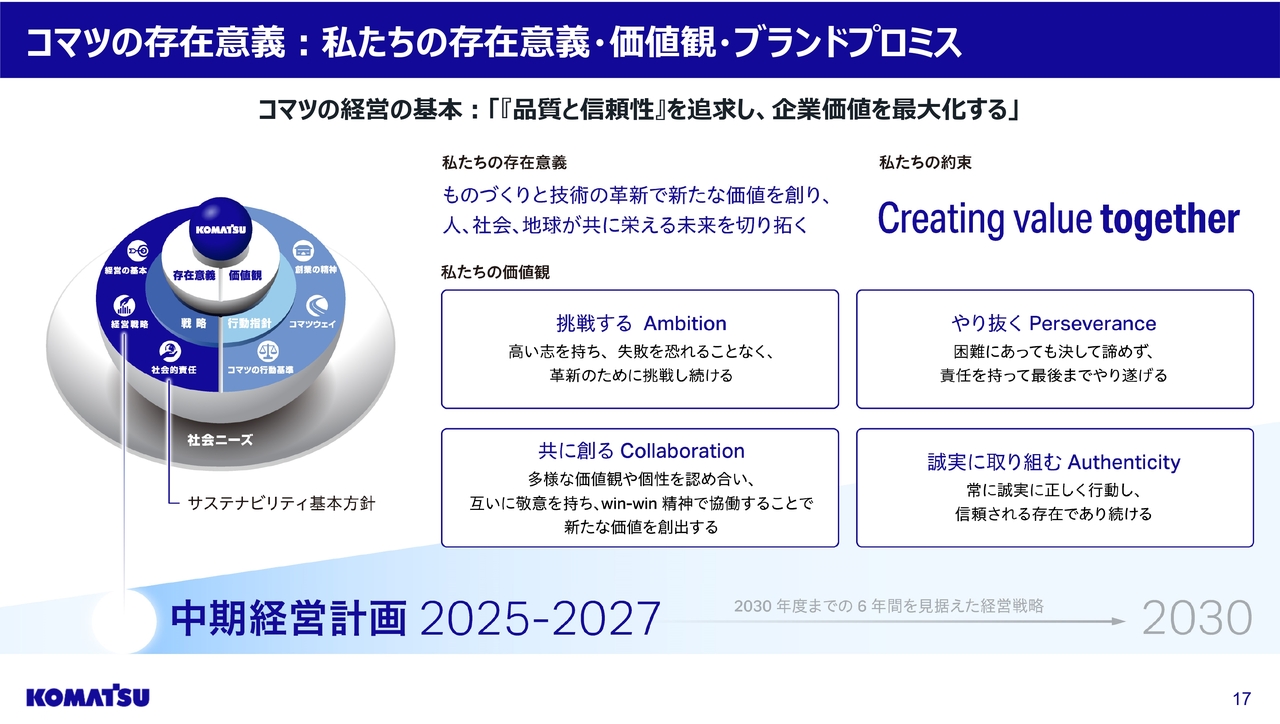
Task: Click the 経営戦略 chart icon
Action: pos(125,305)
